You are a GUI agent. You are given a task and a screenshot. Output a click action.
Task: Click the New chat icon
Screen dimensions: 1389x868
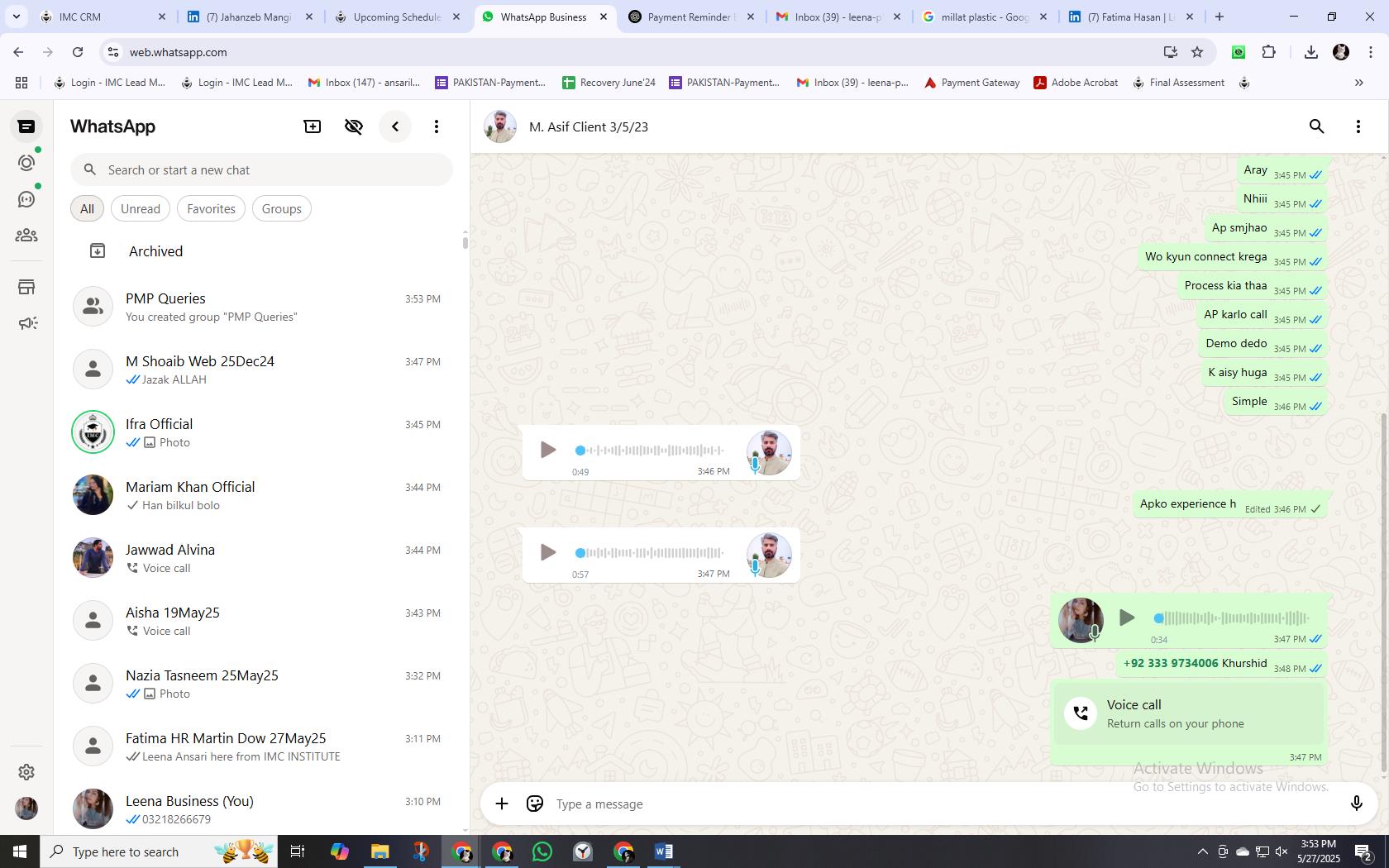(313, 126)
